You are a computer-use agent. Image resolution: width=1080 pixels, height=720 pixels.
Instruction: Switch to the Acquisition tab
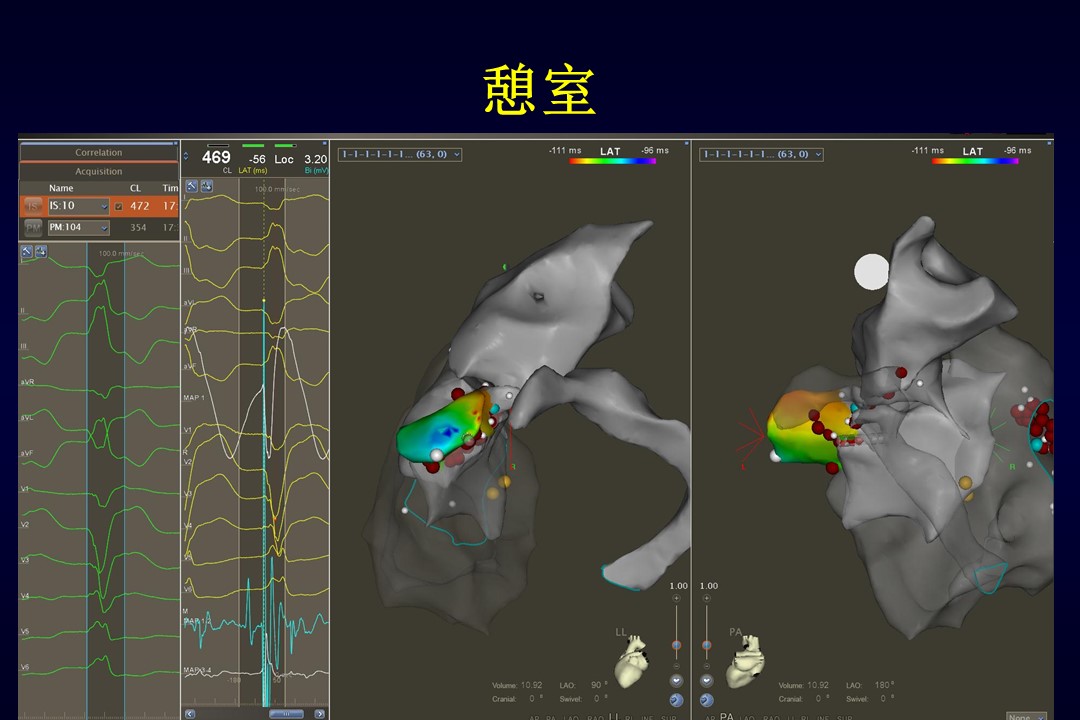tap(98, 171)
